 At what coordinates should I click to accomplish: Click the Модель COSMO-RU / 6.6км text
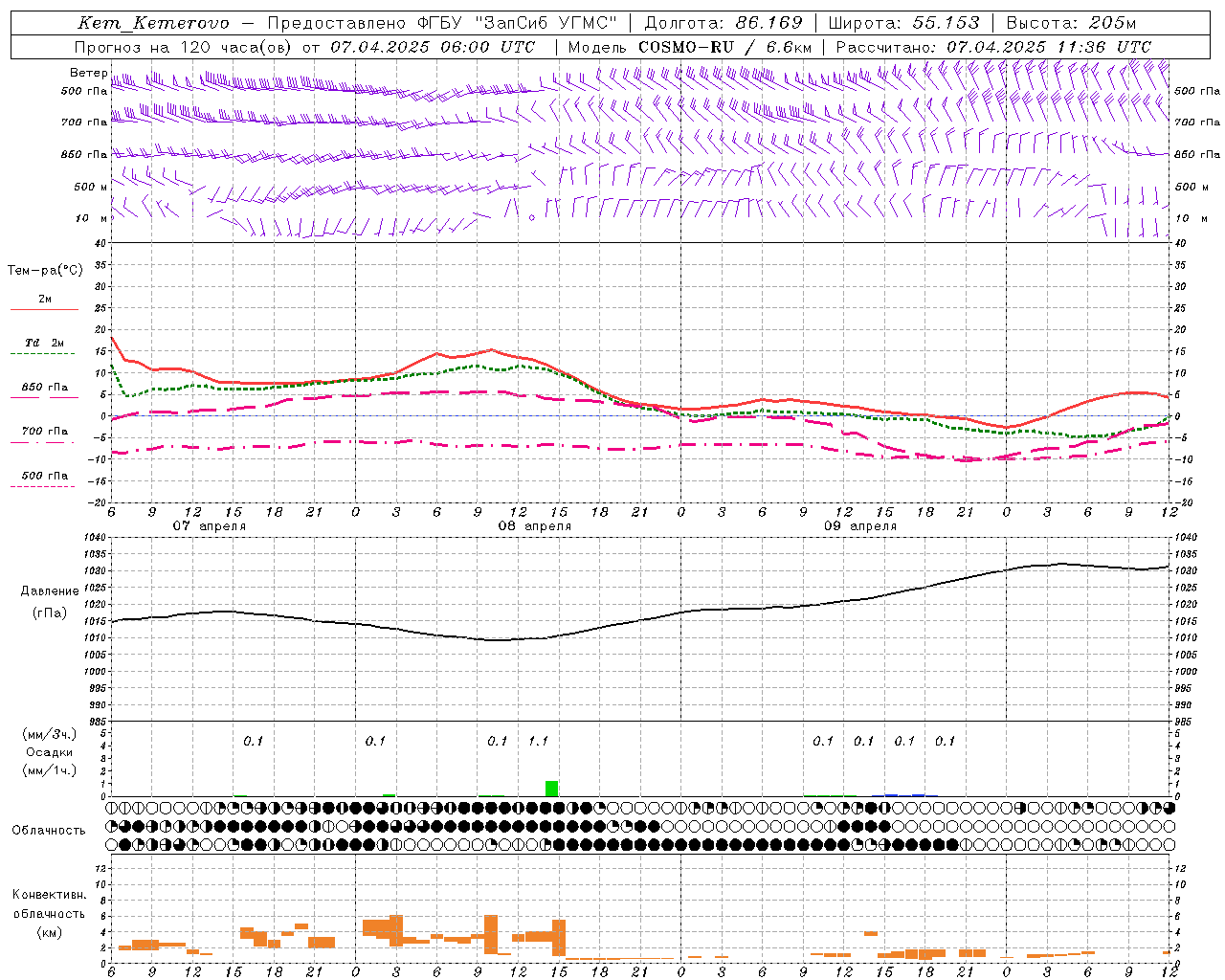pos(690,47)
